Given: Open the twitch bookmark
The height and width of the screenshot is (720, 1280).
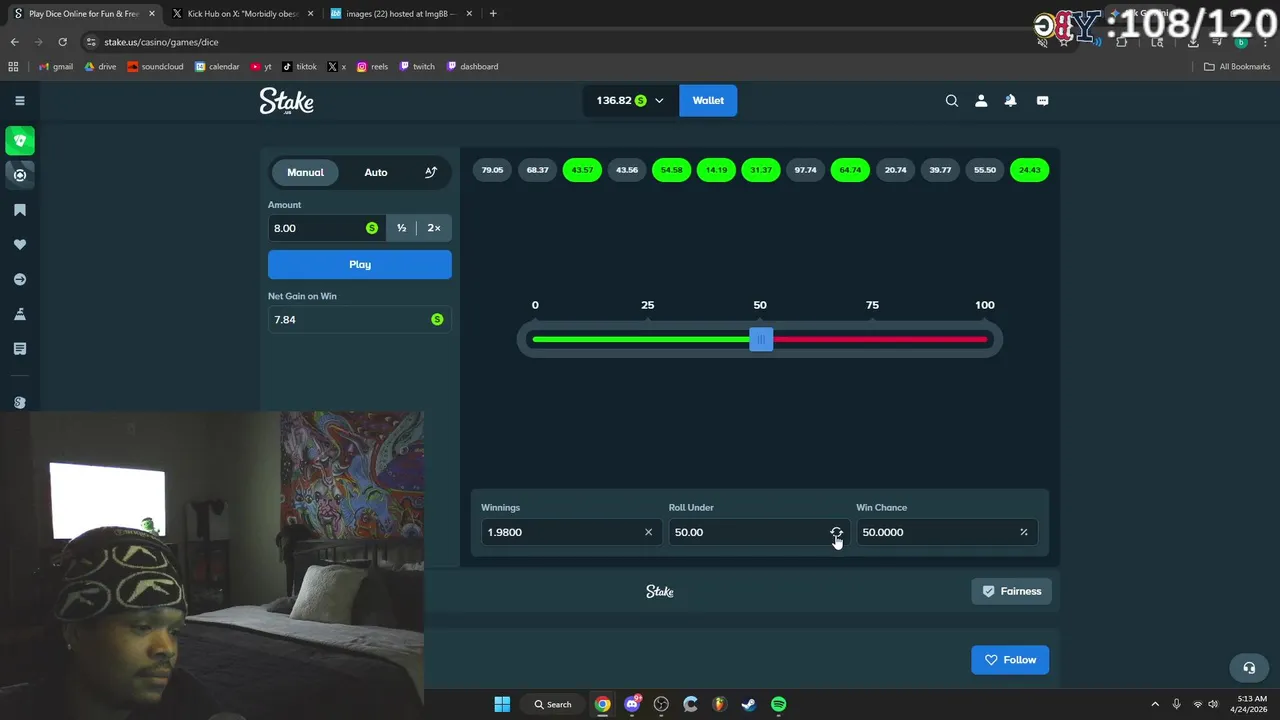Looking at the screenshot, I should click(x=417, y=67).
